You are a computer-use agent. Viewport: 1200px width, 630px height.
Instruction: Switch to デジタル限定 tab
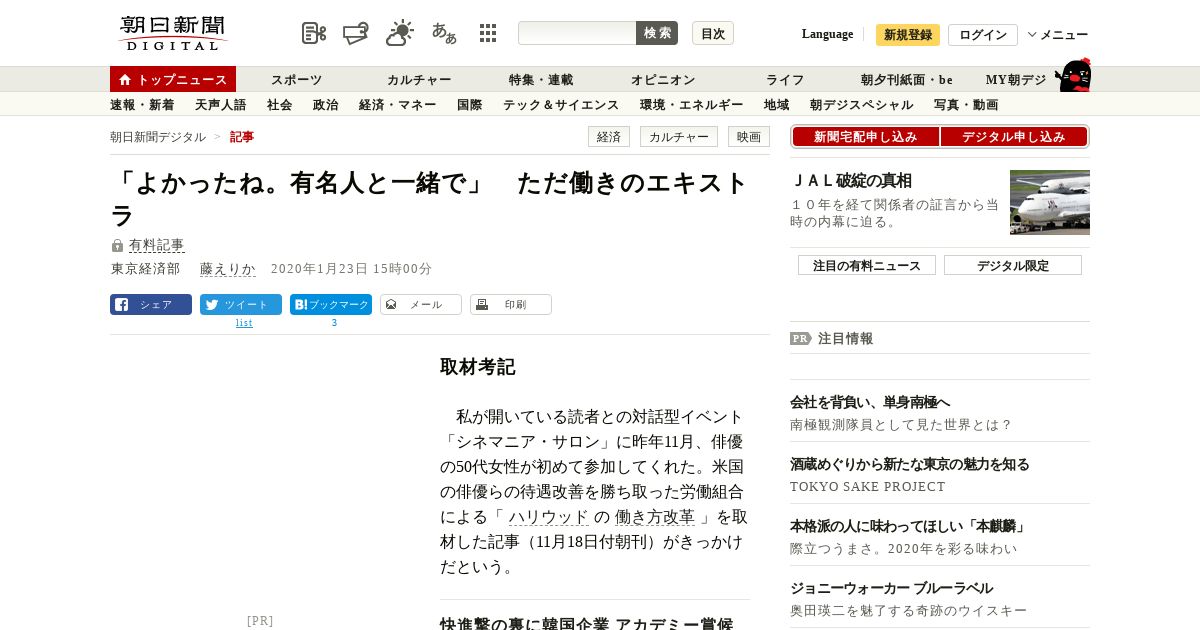coord(1013,265)
